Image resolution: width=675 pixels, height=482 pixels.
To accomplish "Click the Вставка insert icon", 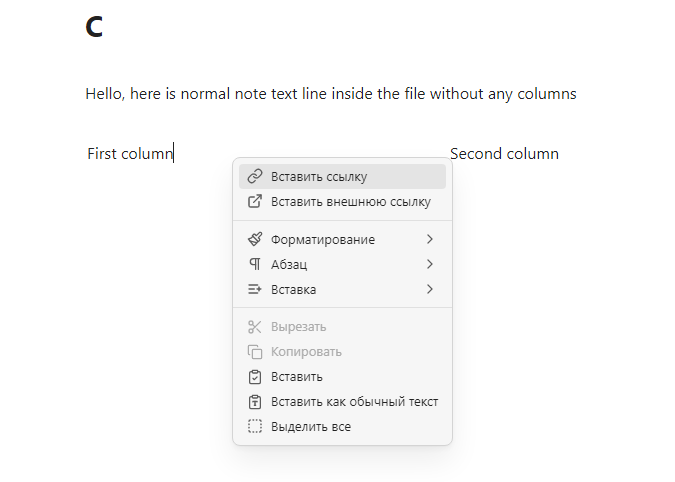I will coord(255,290).
